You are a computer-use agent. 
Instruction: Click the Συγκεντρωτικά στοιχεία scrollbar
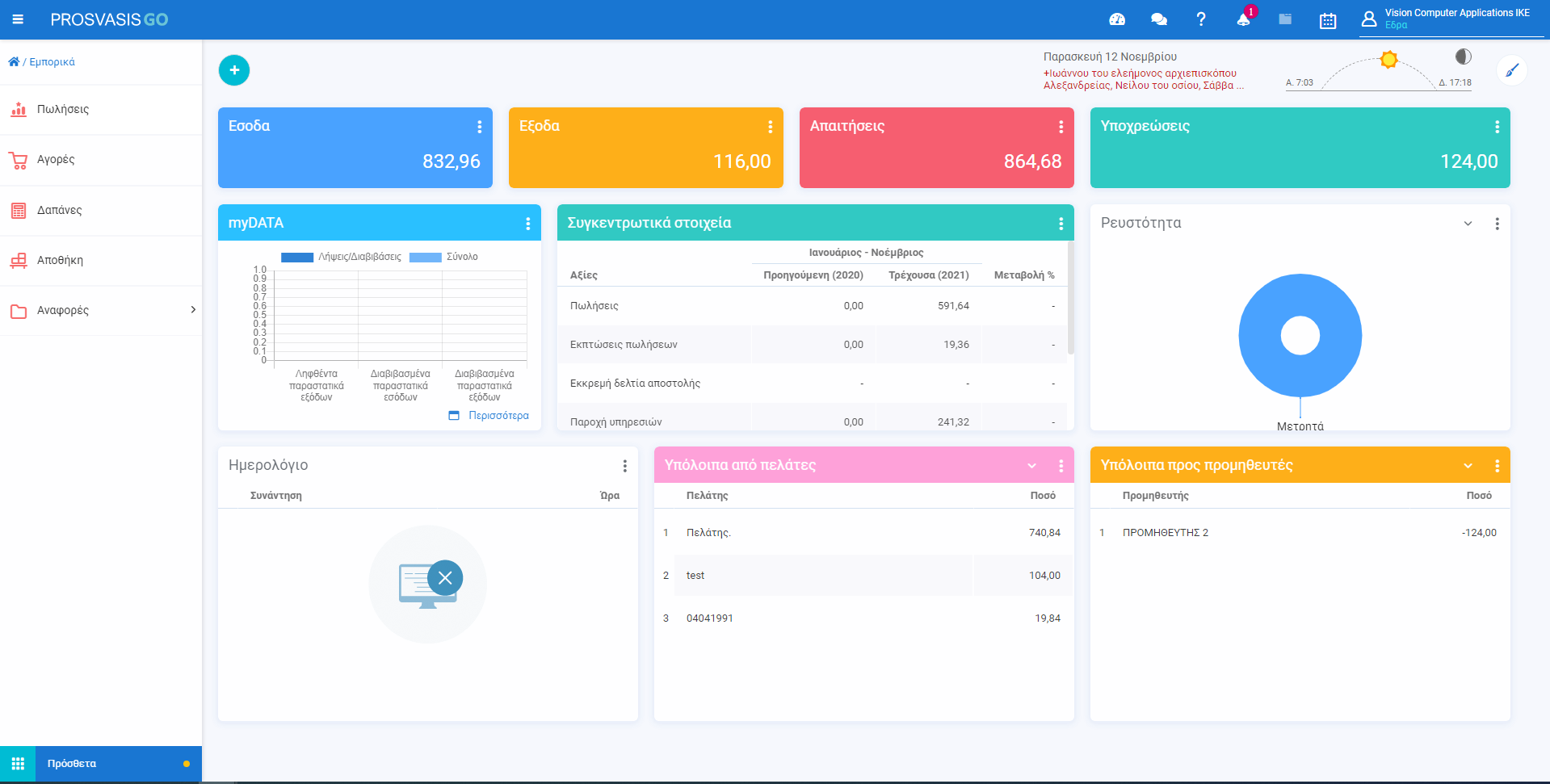[x=1071, y=299]
